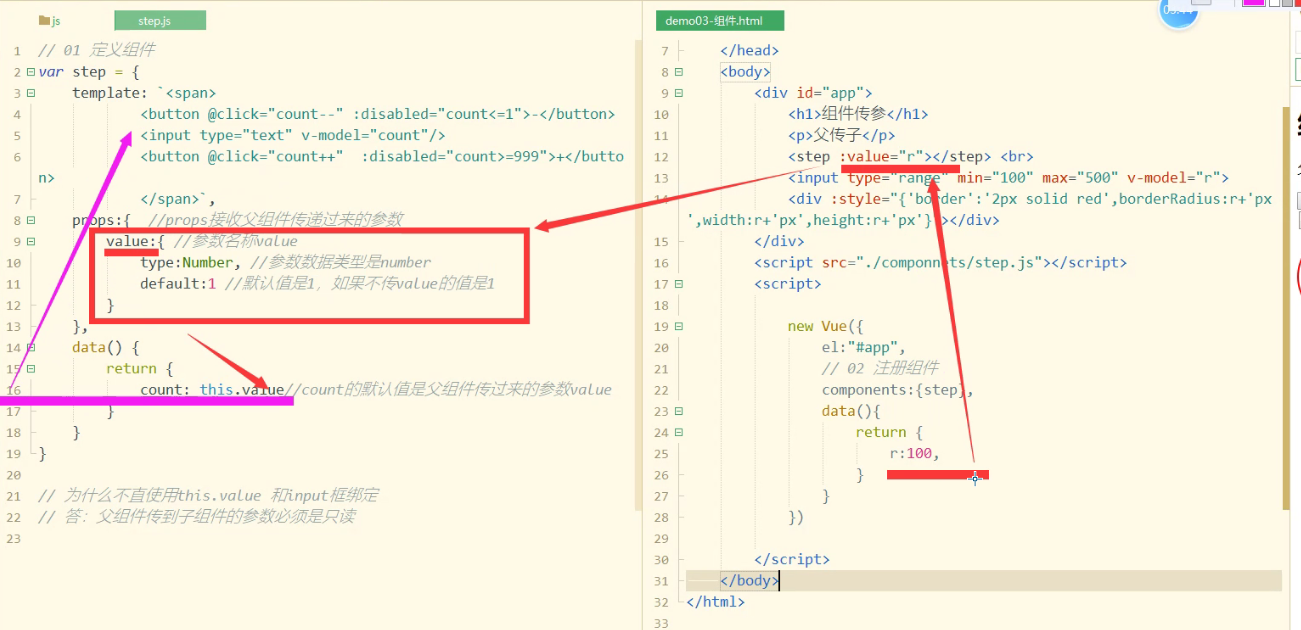This screenshot has width=1301, height=630.
Task: Click '<h1>组件传参</h1>' on line 10
Action: click(858, 114)
